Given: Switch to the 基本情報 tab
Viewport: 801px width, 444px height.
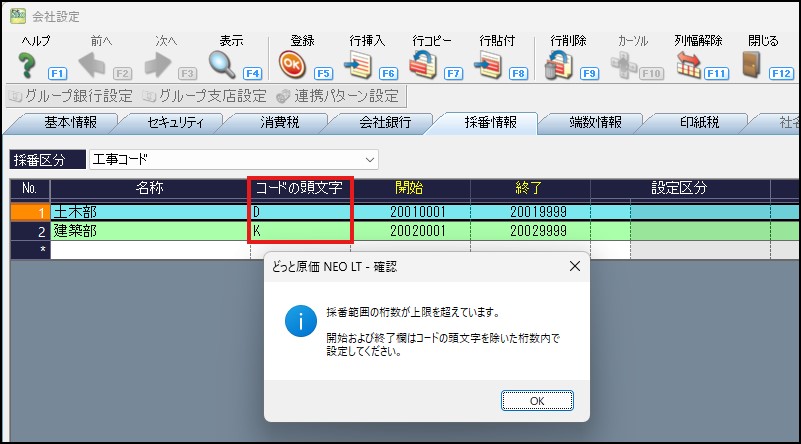Looking at the screenshot, I should pos(70,123).
